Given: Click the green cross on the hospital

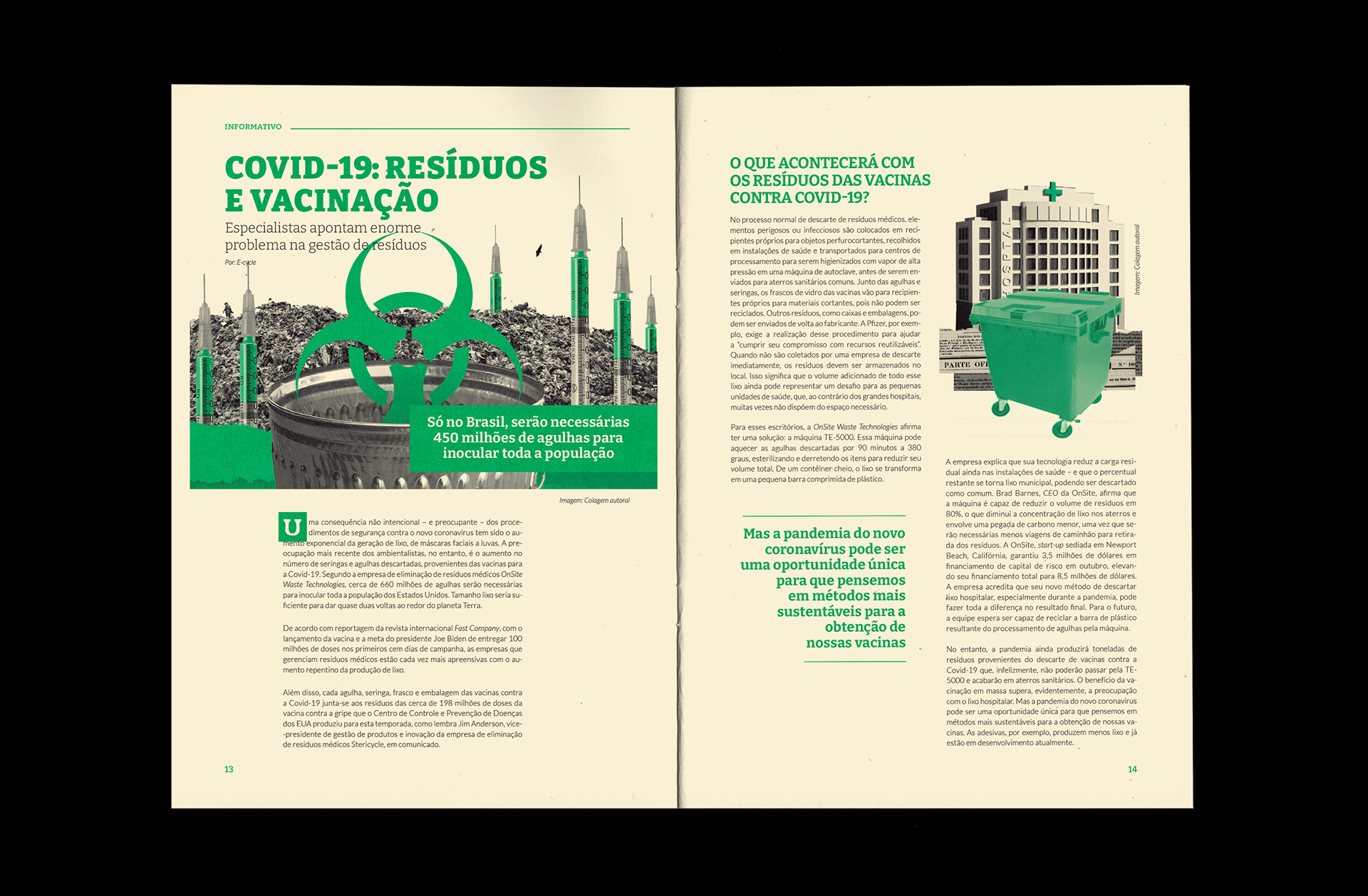Looking at the screenshot, I should [1052, 191].
